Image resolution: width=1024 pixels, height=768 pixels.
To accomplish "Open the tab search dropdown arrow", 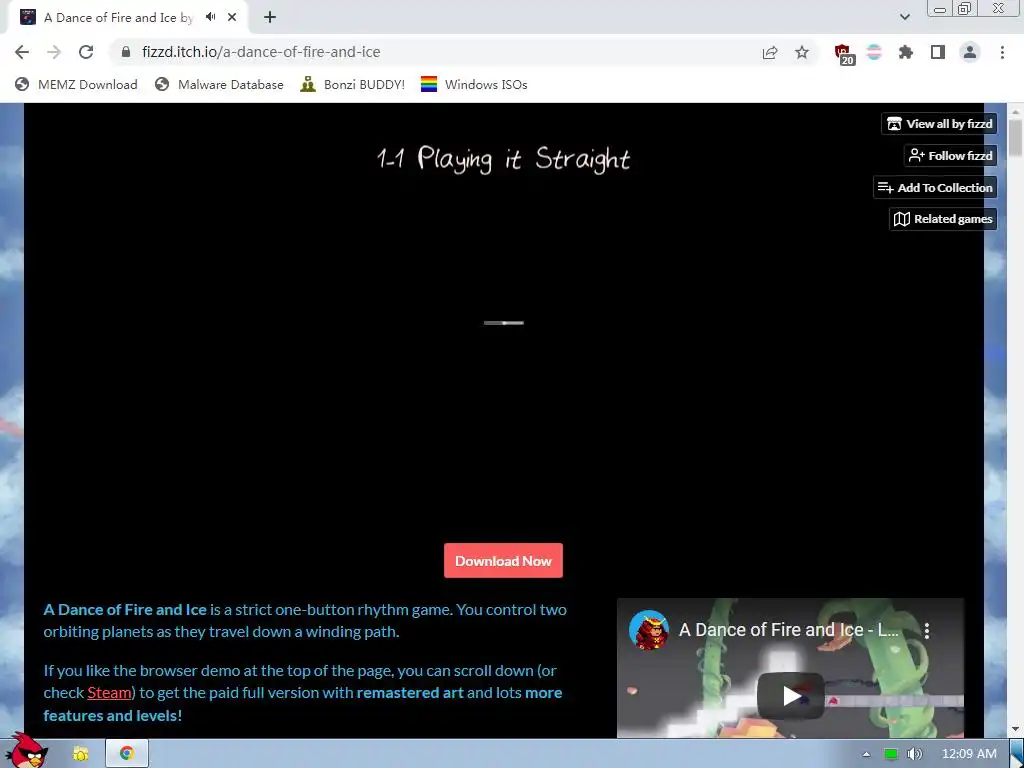I will (904, 18).
